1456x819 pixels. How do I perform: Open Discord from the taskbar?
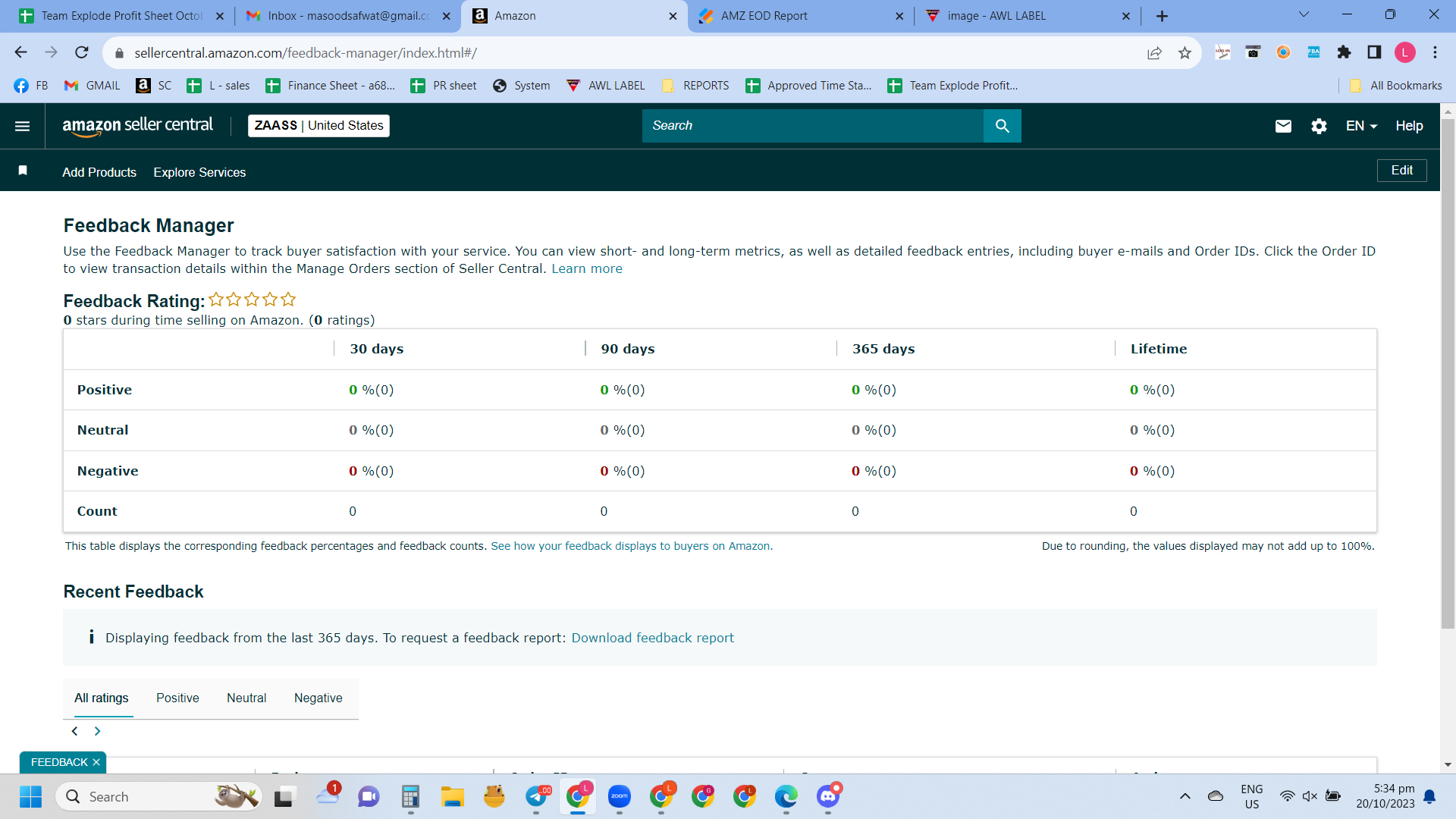[x=828, y=796]
